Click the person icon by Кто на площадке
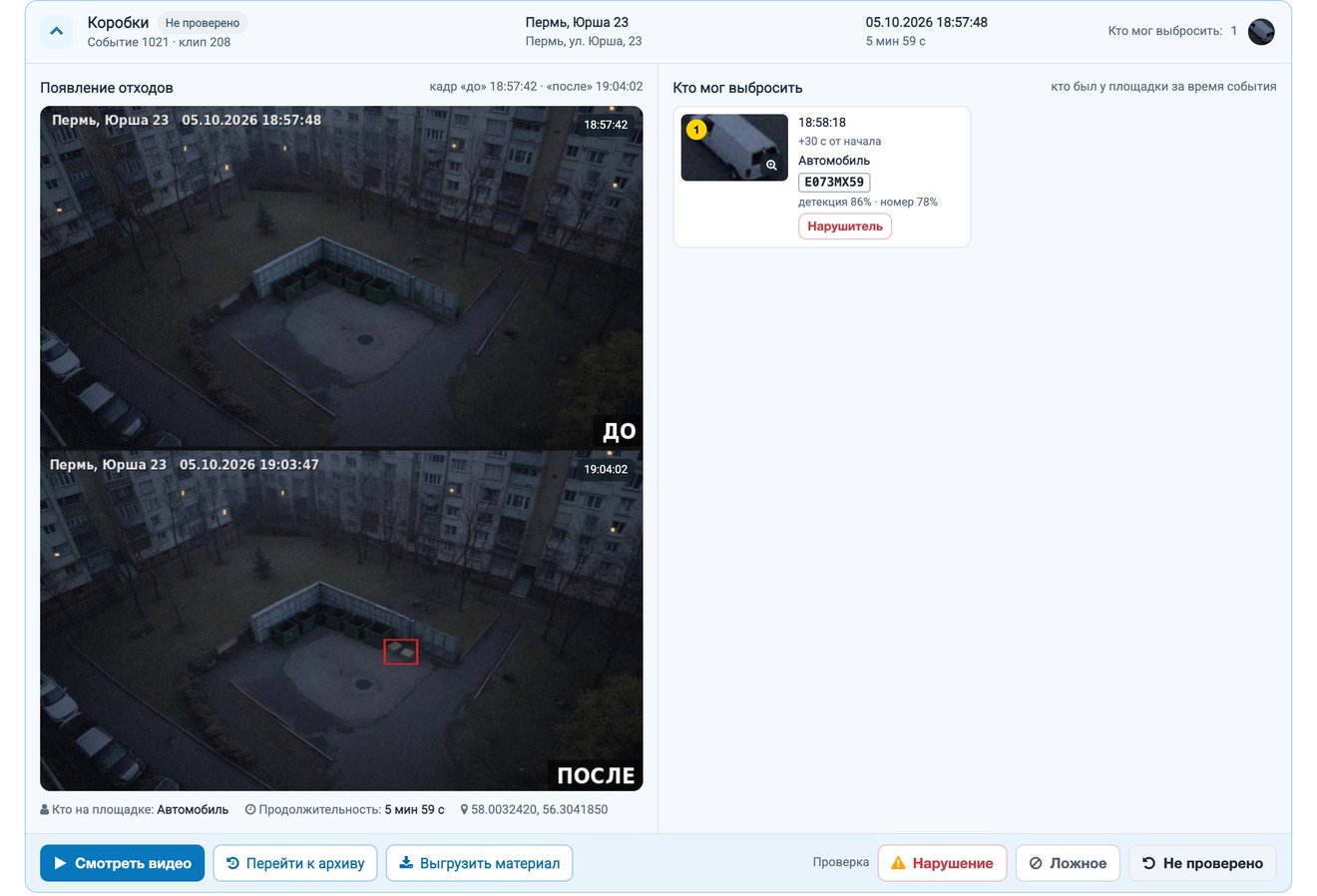 pyautogui.click(x=44, y=810)
